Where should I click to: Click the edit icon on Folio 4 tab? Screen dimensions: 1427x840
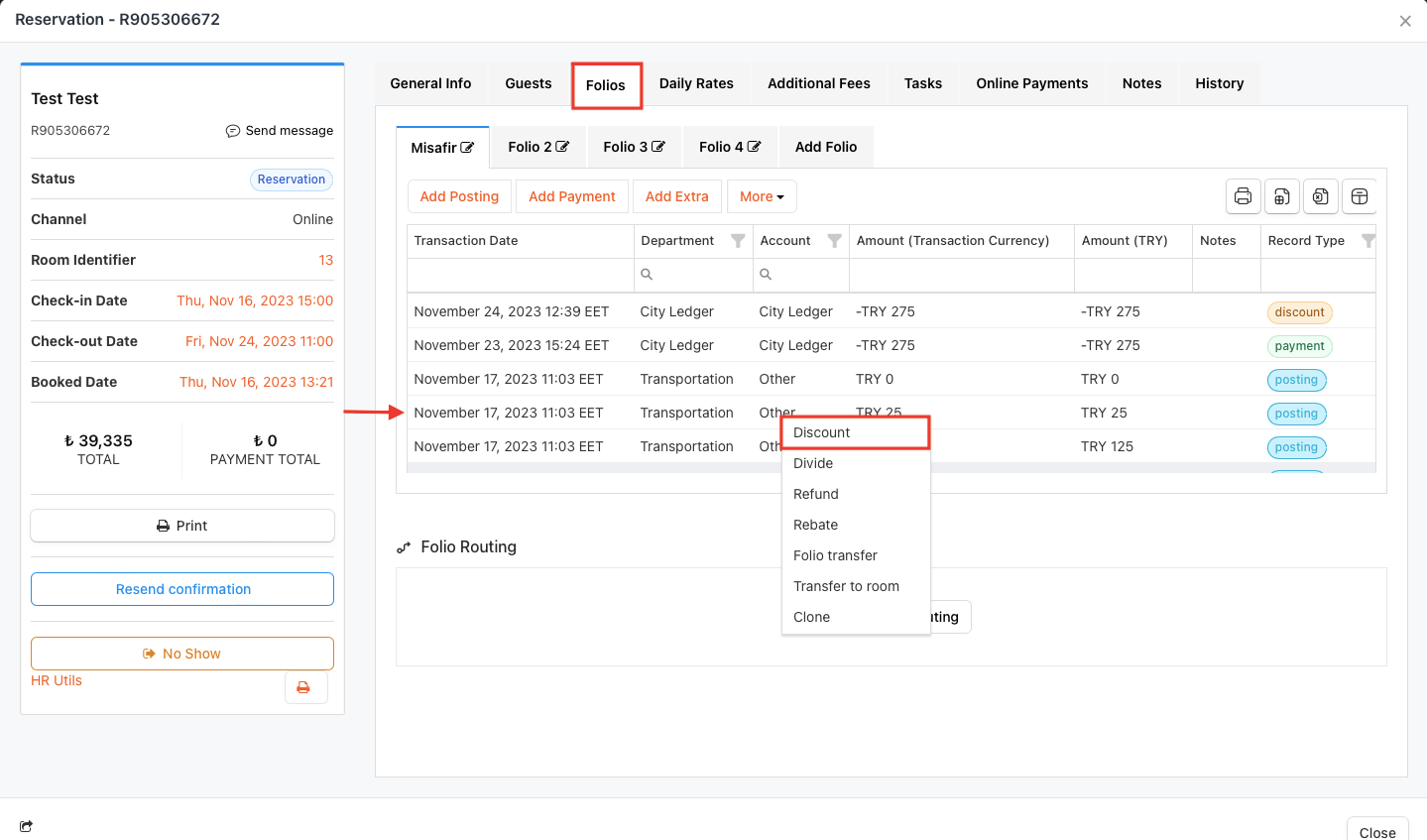pos(754,147)
